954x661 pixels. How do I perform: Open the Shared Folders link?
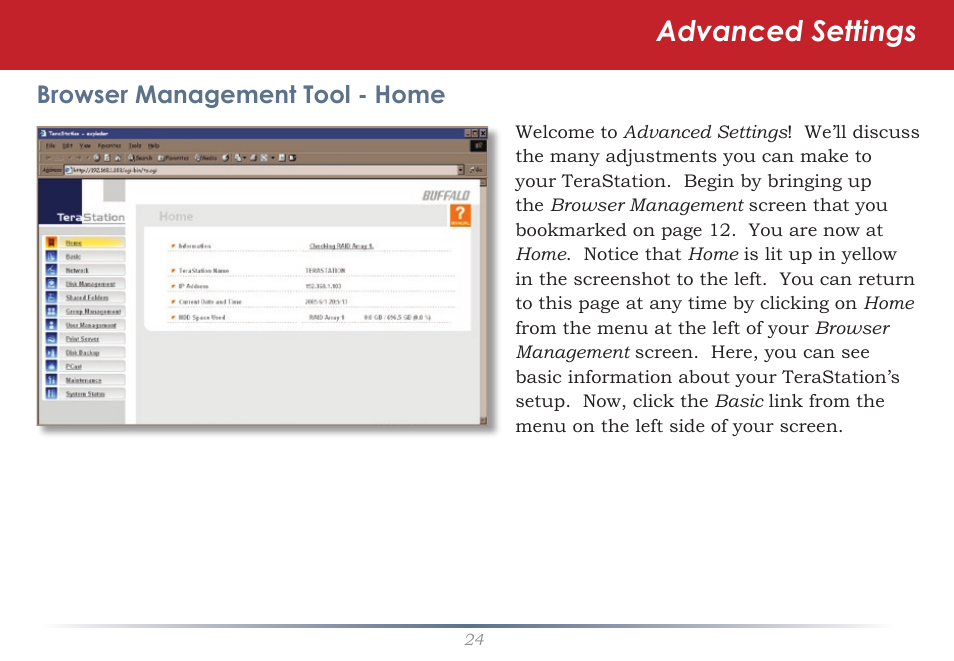(x=87, y=298)
